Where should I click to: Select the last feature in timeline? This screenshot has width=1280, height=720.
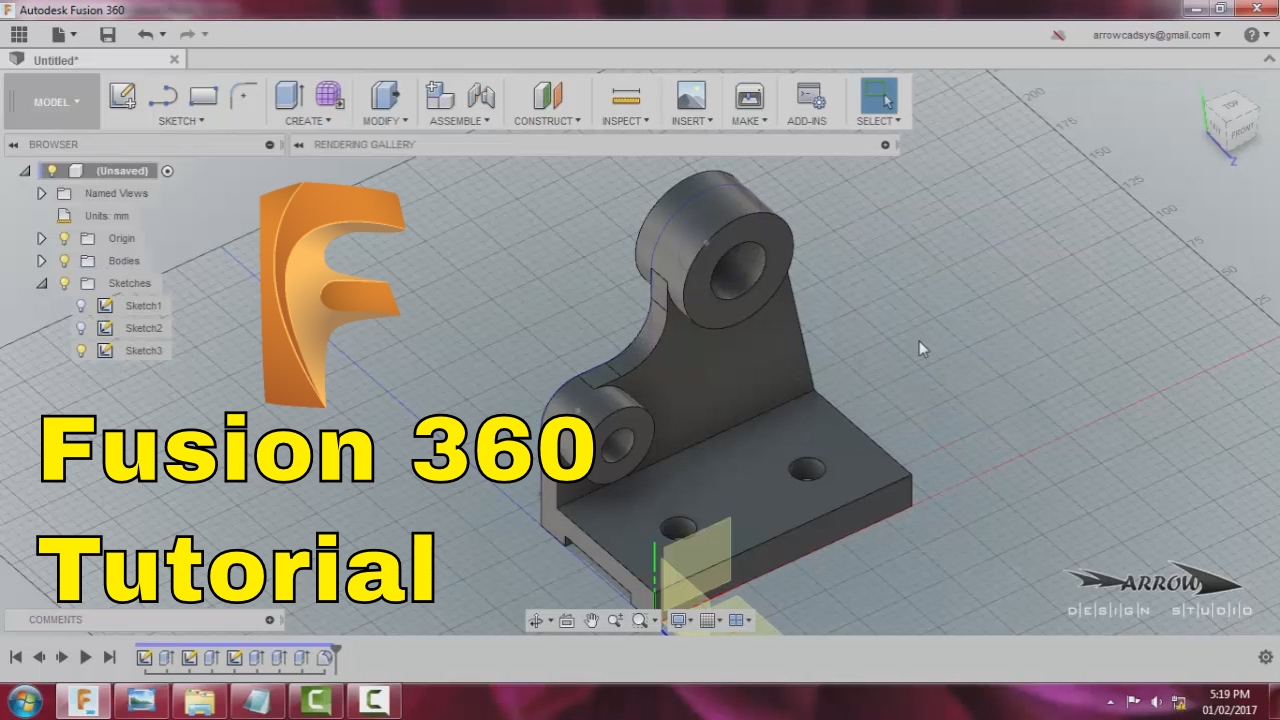324,658
